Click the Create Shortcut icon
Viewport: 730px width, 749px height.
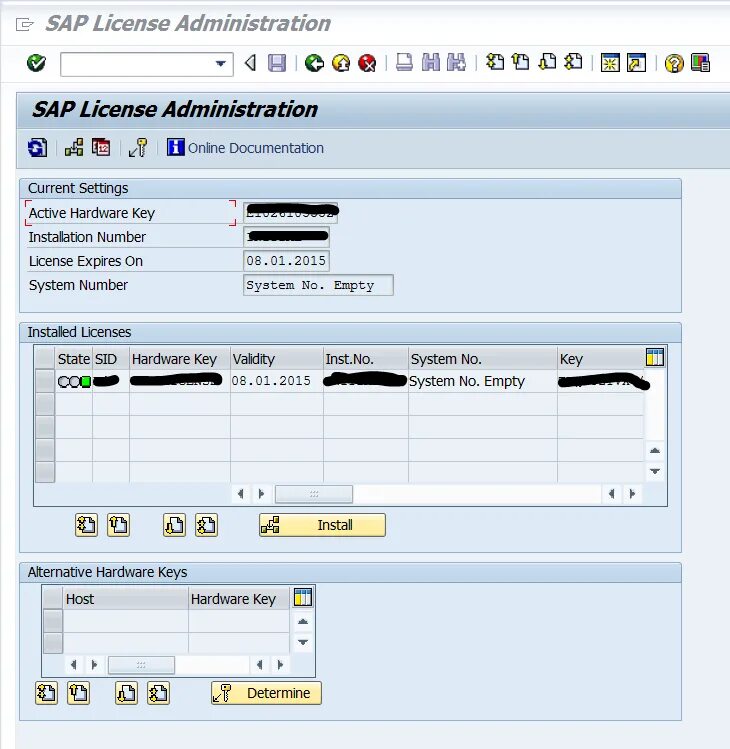[636, 63]
